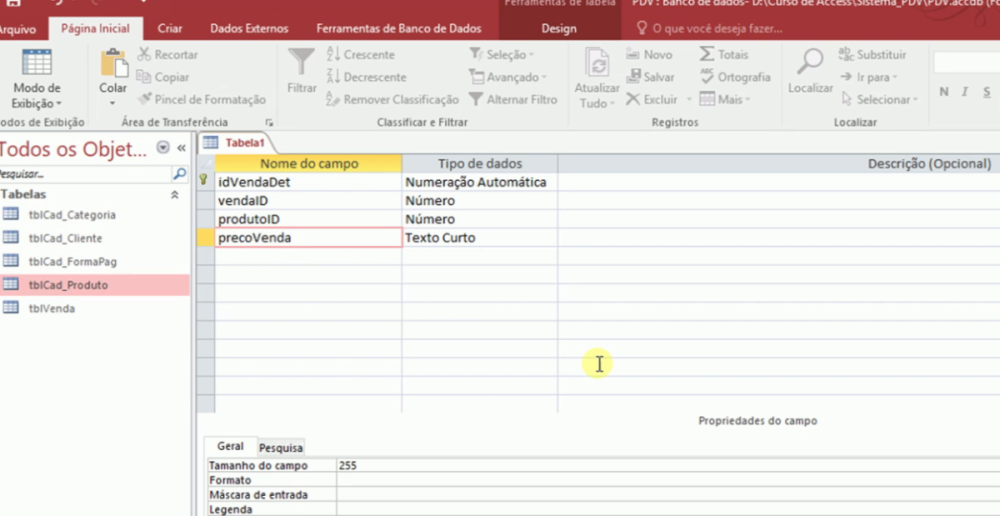Open the Avançado filter dropdown
Viewport: 1000px width, 516px height.
pos(508,77)
